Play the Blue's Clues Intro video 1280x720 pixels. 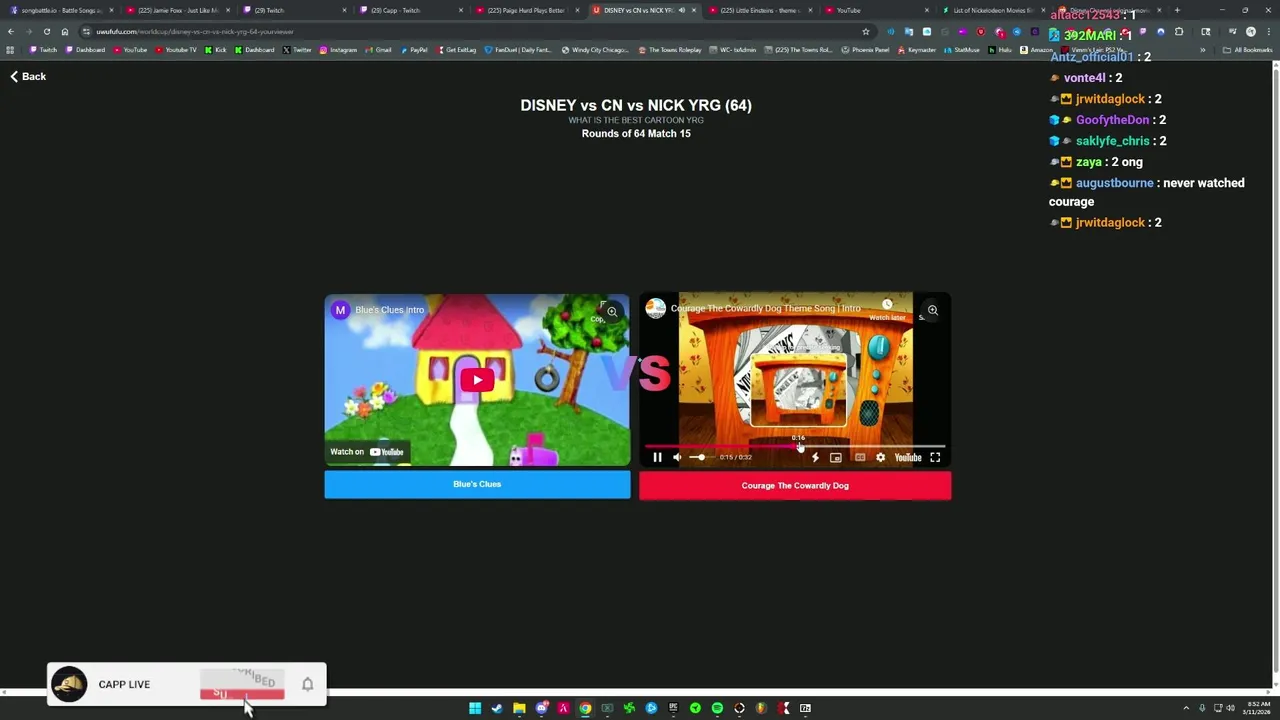477,380
